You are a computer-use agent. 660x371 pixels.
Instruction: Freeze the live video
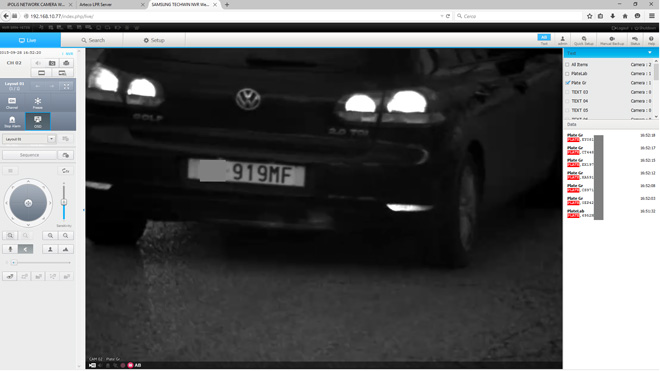[38, 103]
